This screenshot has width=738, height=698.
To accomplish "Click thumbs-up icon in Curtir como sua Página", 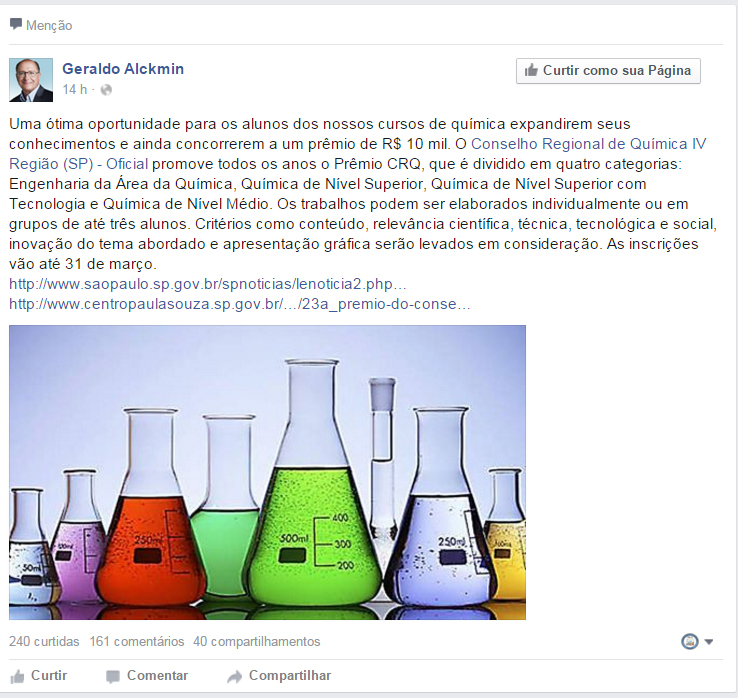I will [531, 70].
